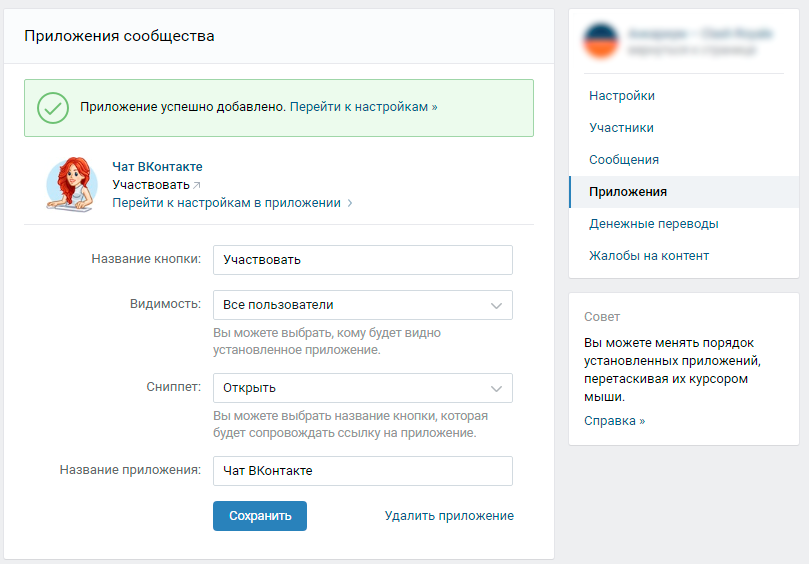Open the Справка » help link

[x=614, y=421]
